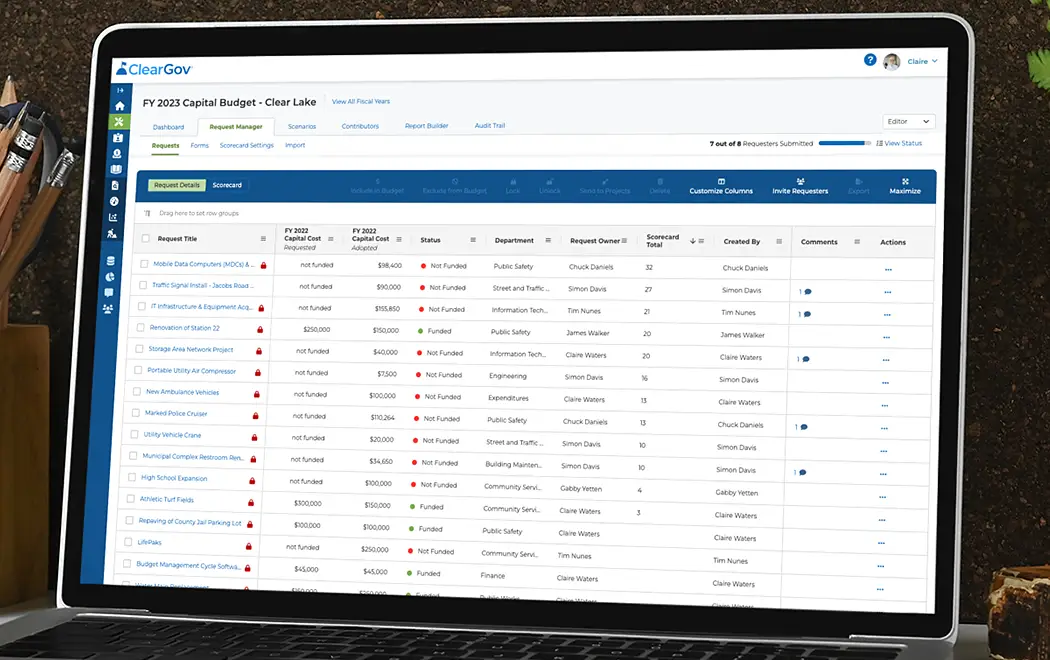Expand the Claire user menu chevron

935,61
